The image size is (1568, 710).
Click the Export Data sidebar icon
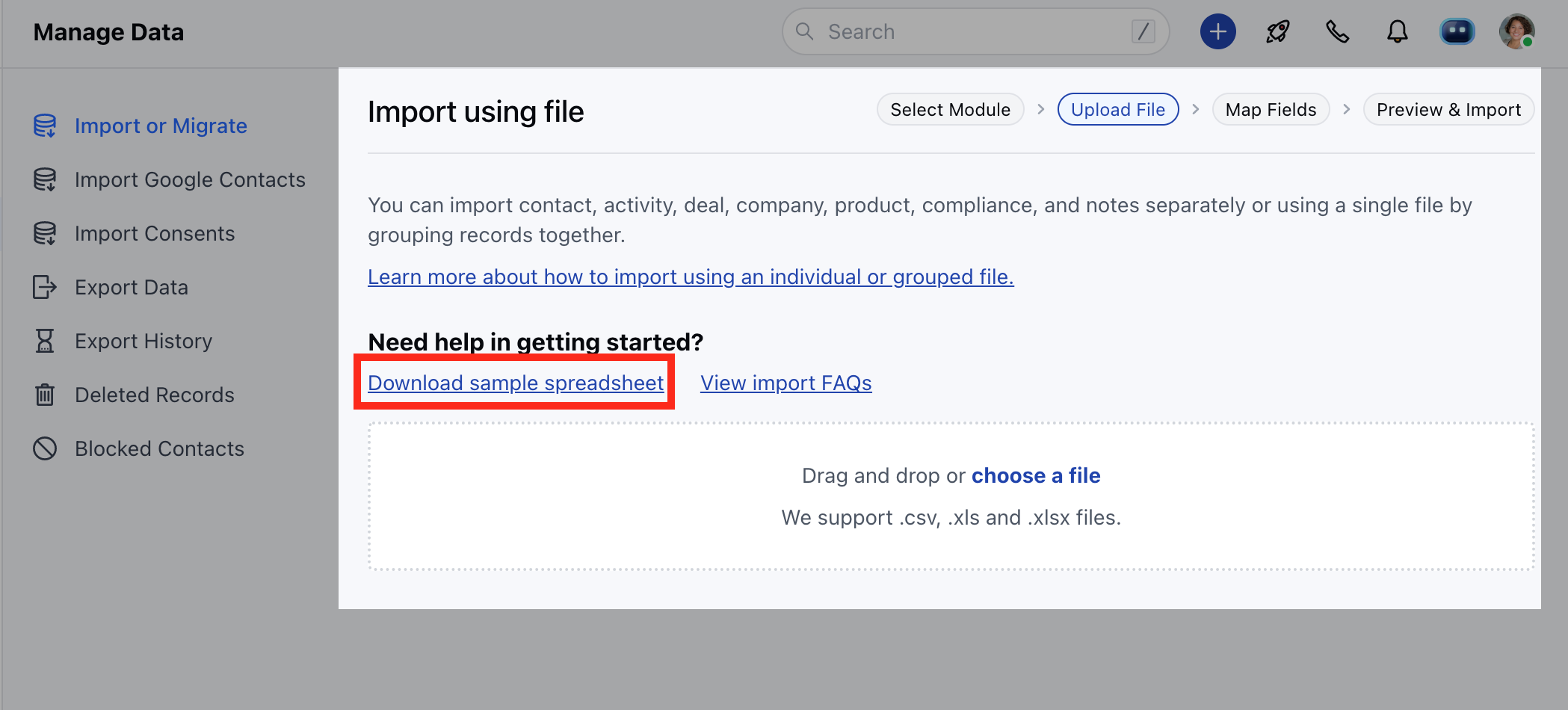45,287
